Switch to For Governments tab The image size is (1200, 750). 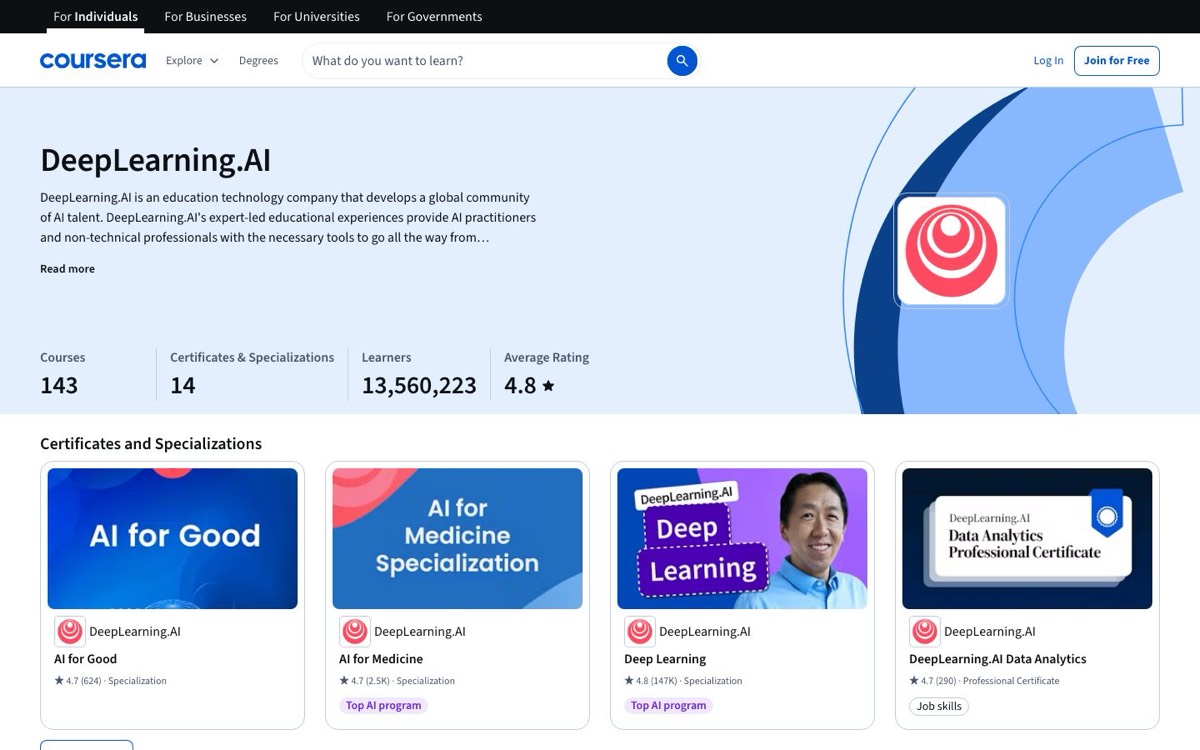pos(434,17)
